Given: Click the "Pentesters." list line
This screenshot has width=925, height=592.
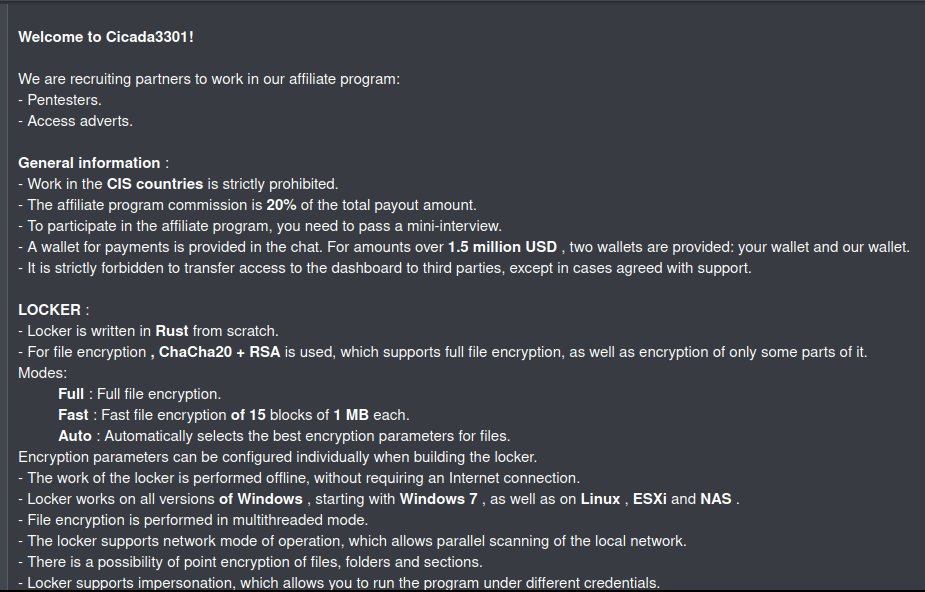Looking at the screenshot, I should point(60,100).
